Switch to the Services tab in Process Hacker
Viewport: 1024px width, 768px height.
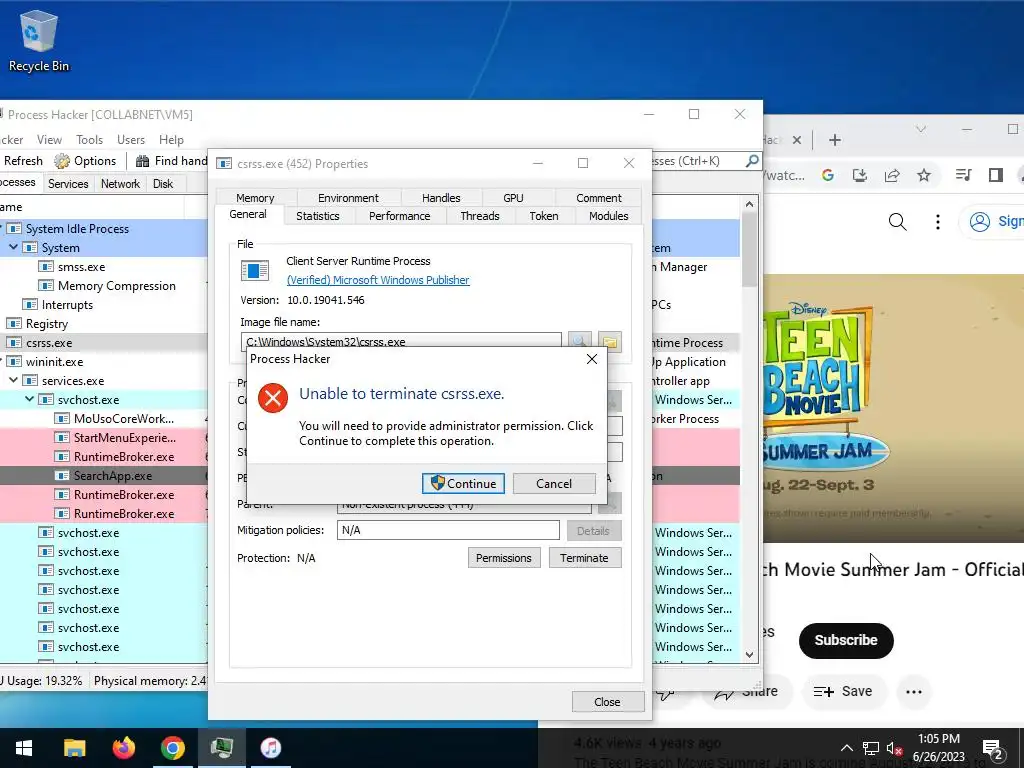pyautogui.click(x=68, y=184)
